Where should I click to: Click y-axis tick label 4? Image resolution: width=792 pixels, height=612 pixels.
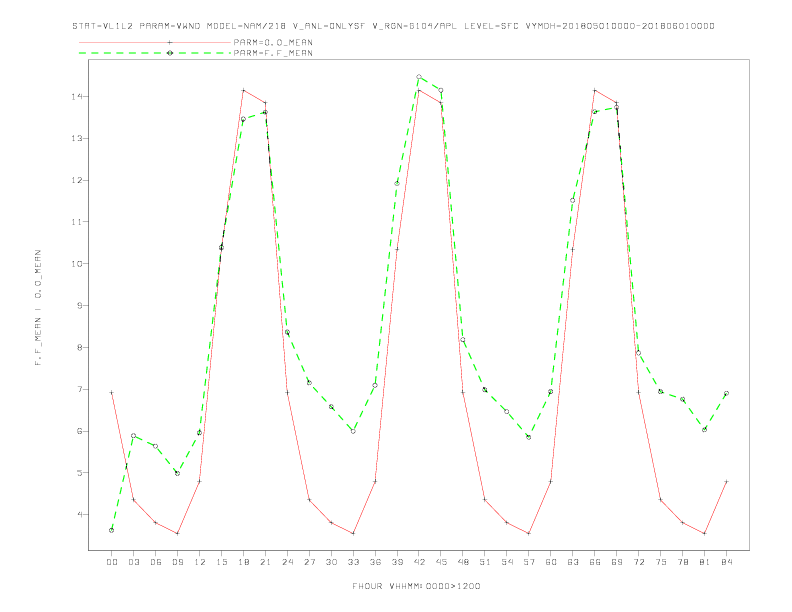tap(80, 515)
